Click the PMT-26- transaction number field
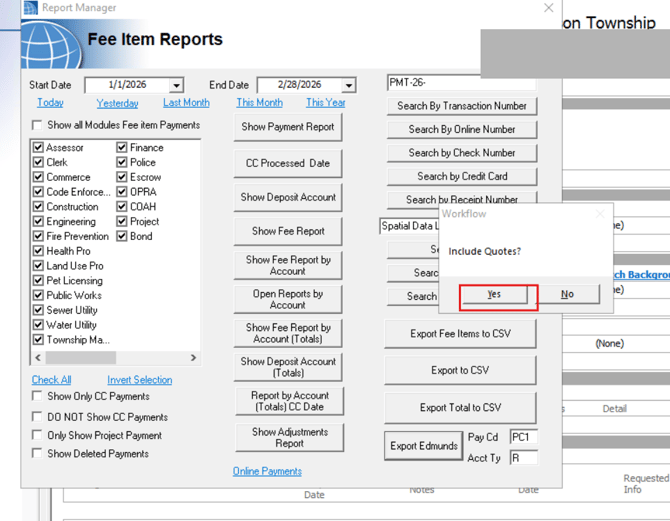 (460, 83)
